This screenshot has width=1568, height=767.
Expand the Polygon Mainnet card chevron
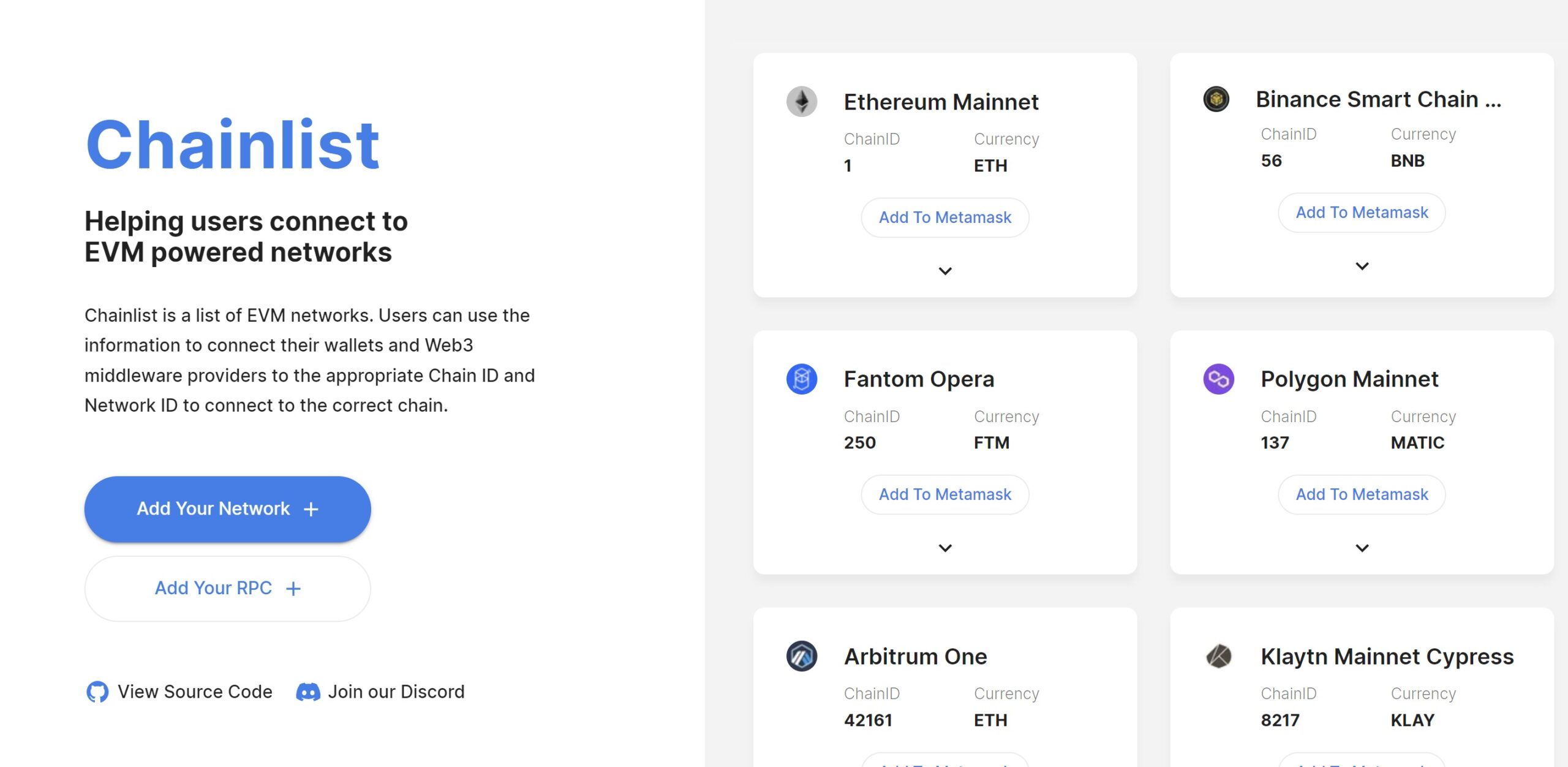coord(1362,548)
